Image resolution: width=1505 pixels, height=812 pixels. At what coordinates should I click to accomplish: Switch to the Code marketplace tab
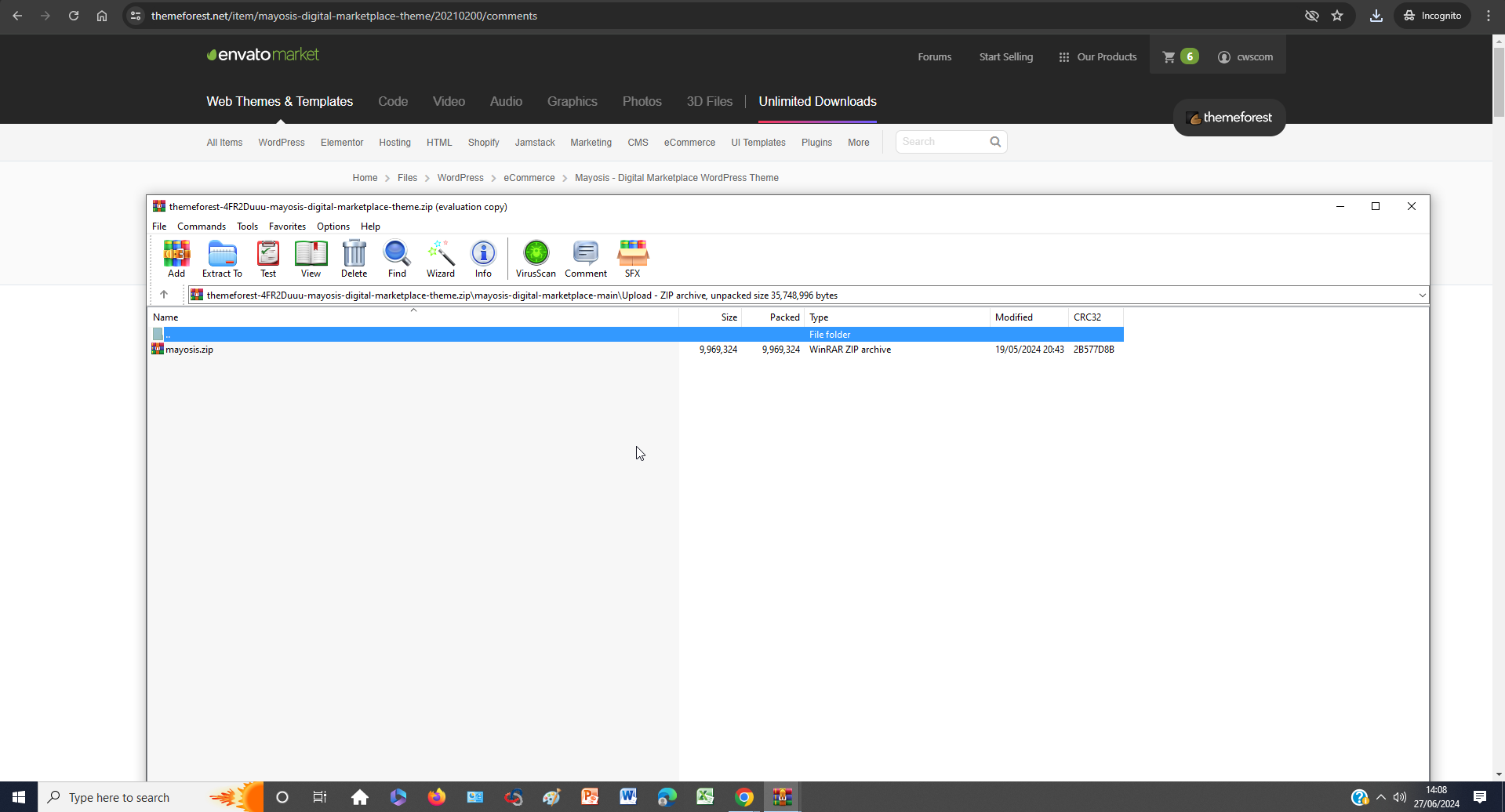coord(393,101)
